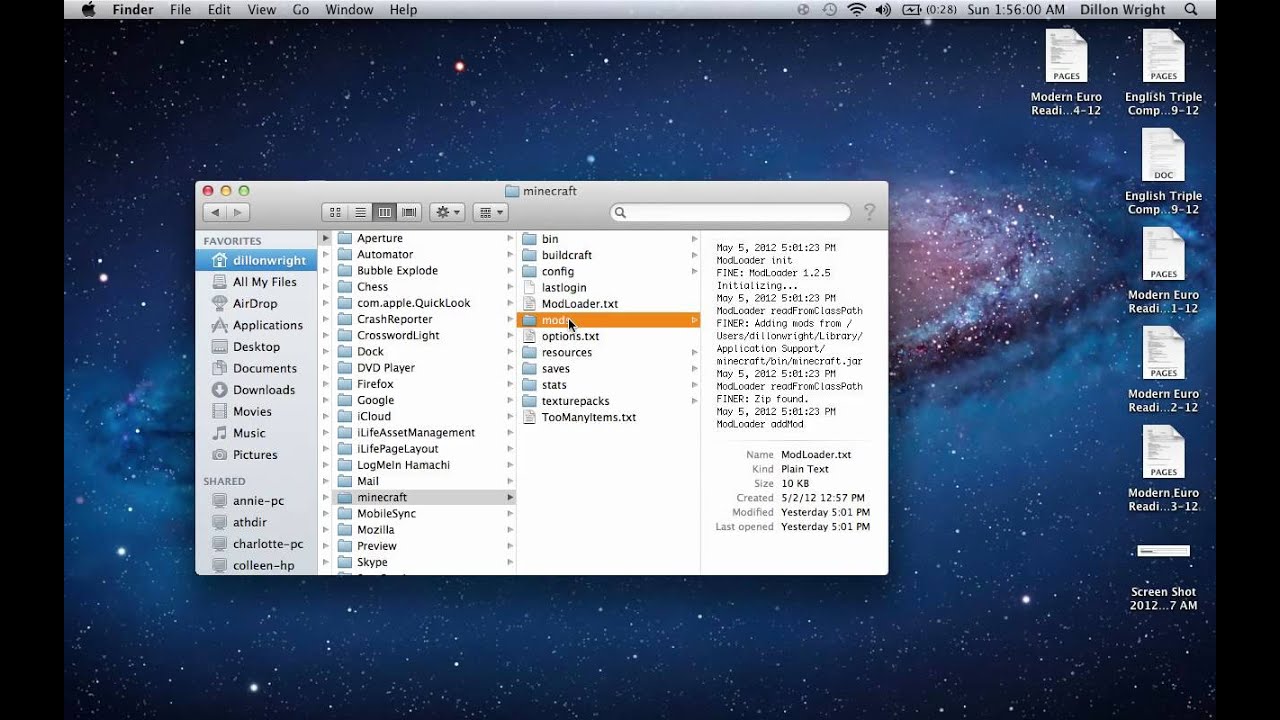This screenshot has width=1280, height=720.
Task: Select the highlighted mods folder
Action: point(608,320)
